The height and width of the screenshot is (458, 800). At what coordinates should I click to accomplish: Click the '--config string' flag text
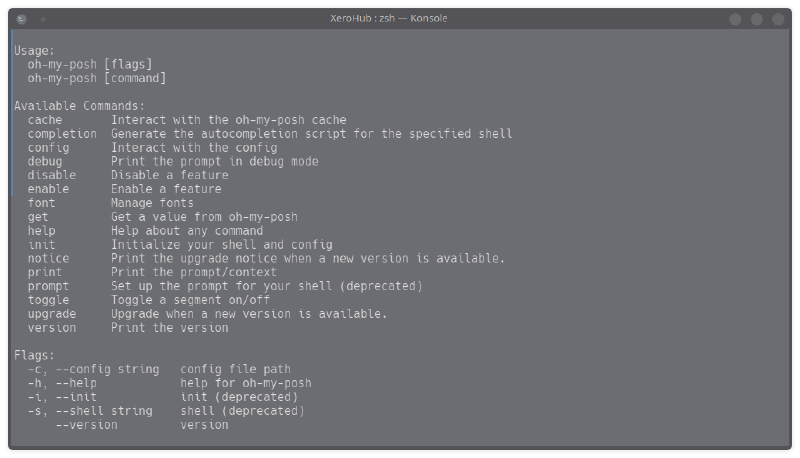tap(107, 369)
